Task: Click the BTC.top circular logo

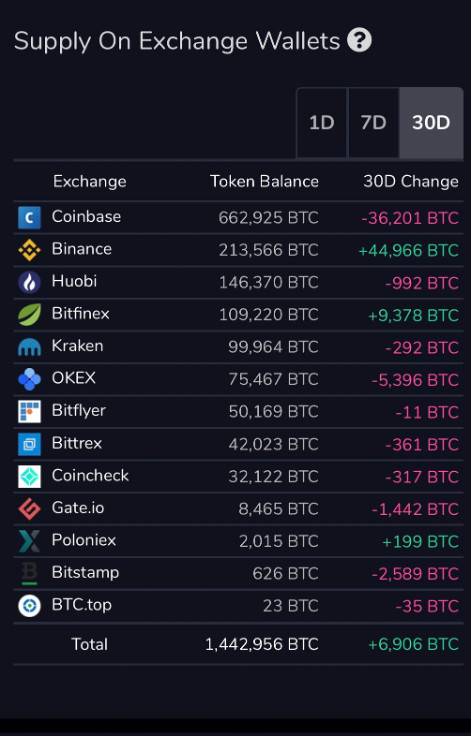Action: [x=29, y=606]
